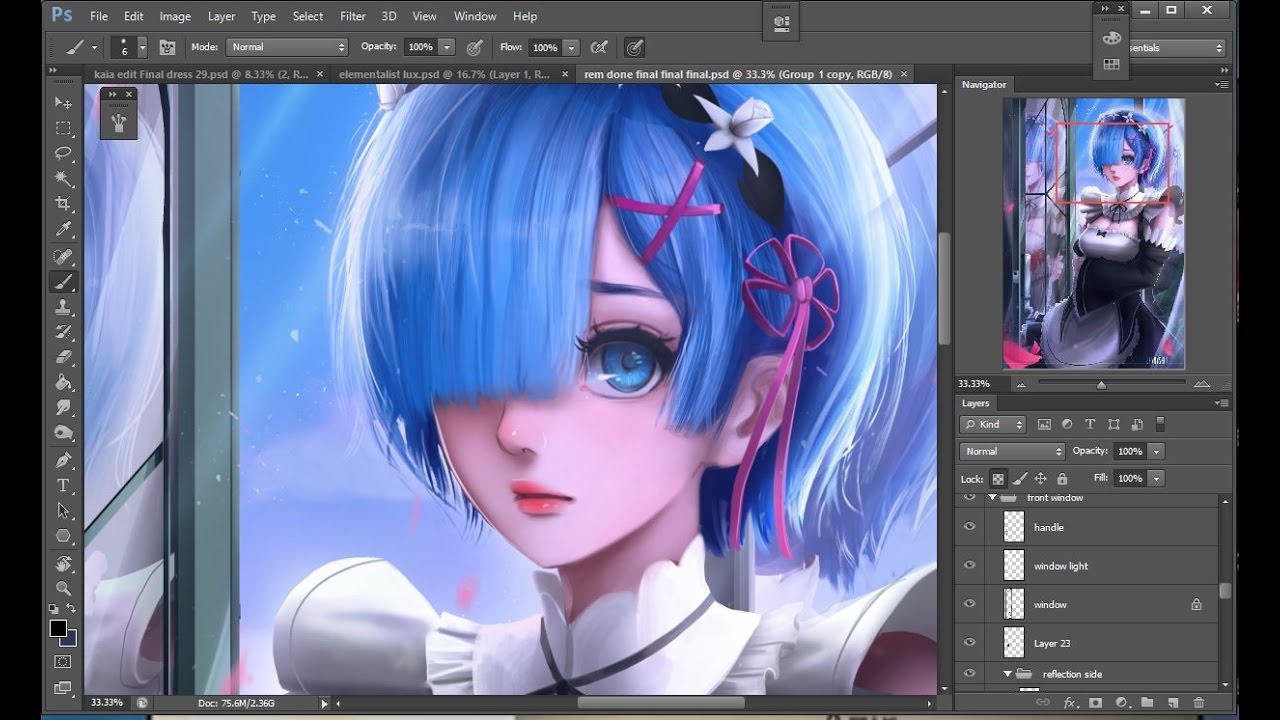1280x720 pixels.
Task: Open the File menu
Action: click(98, 16)
